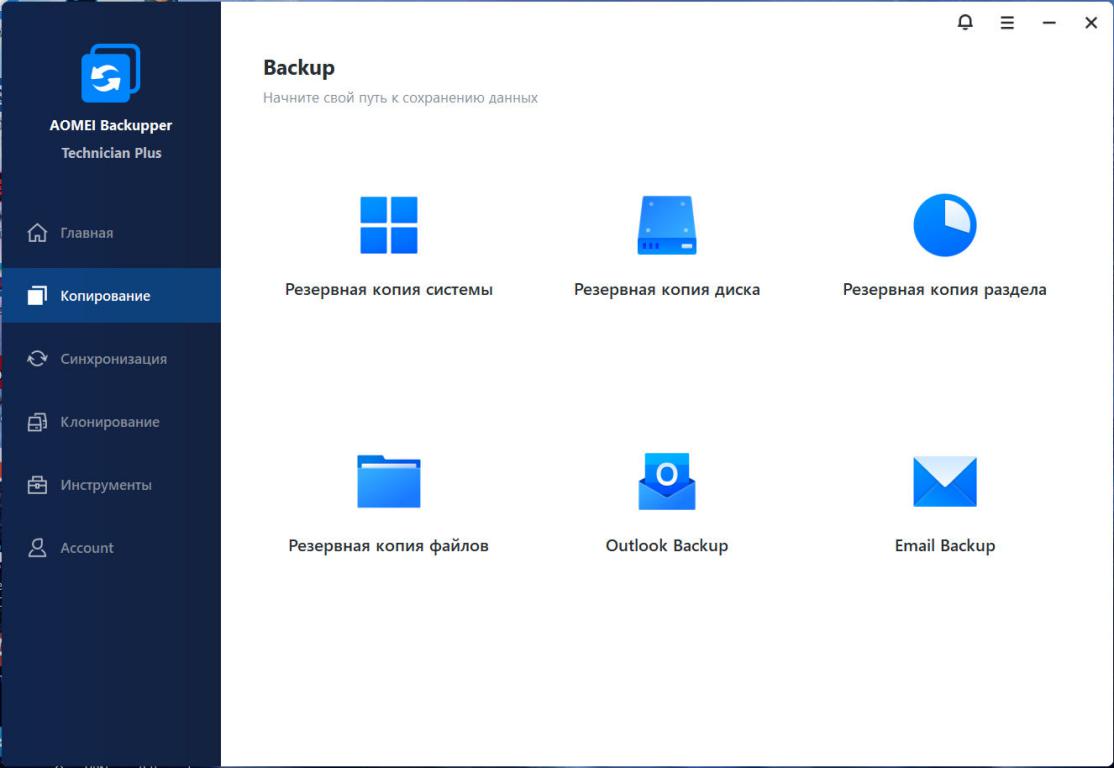Select the Резервная копия файлов label

(389, 546)
